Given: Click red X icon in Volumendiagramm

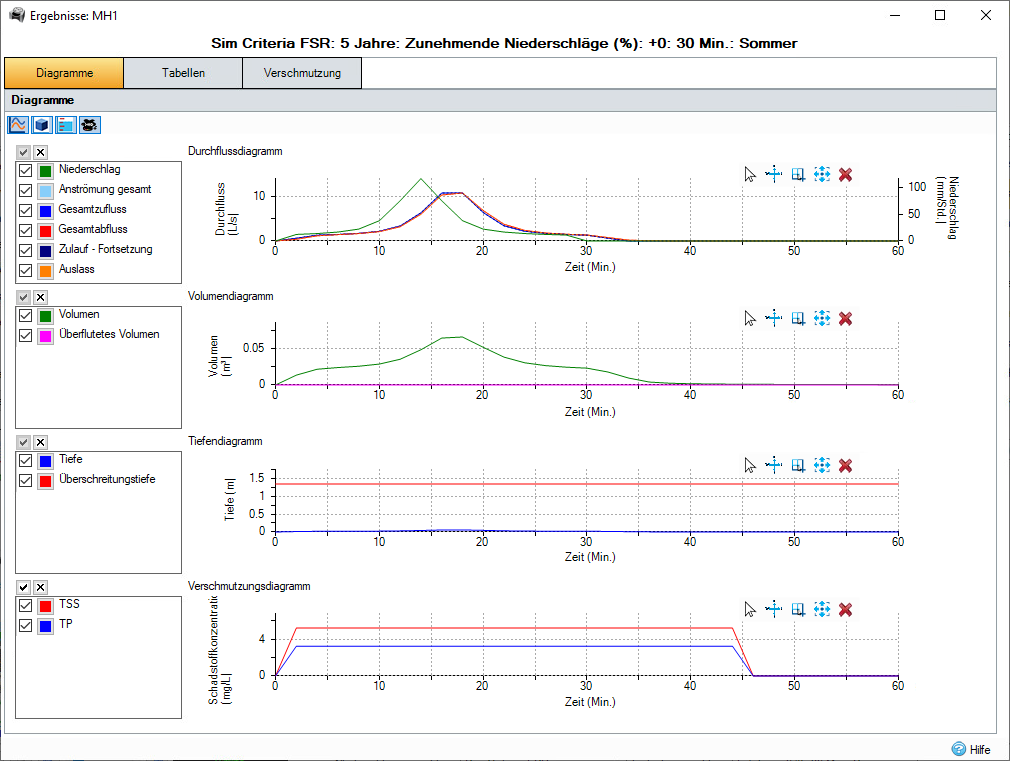Looking at the screenshot, I should [x=846, y=318].
